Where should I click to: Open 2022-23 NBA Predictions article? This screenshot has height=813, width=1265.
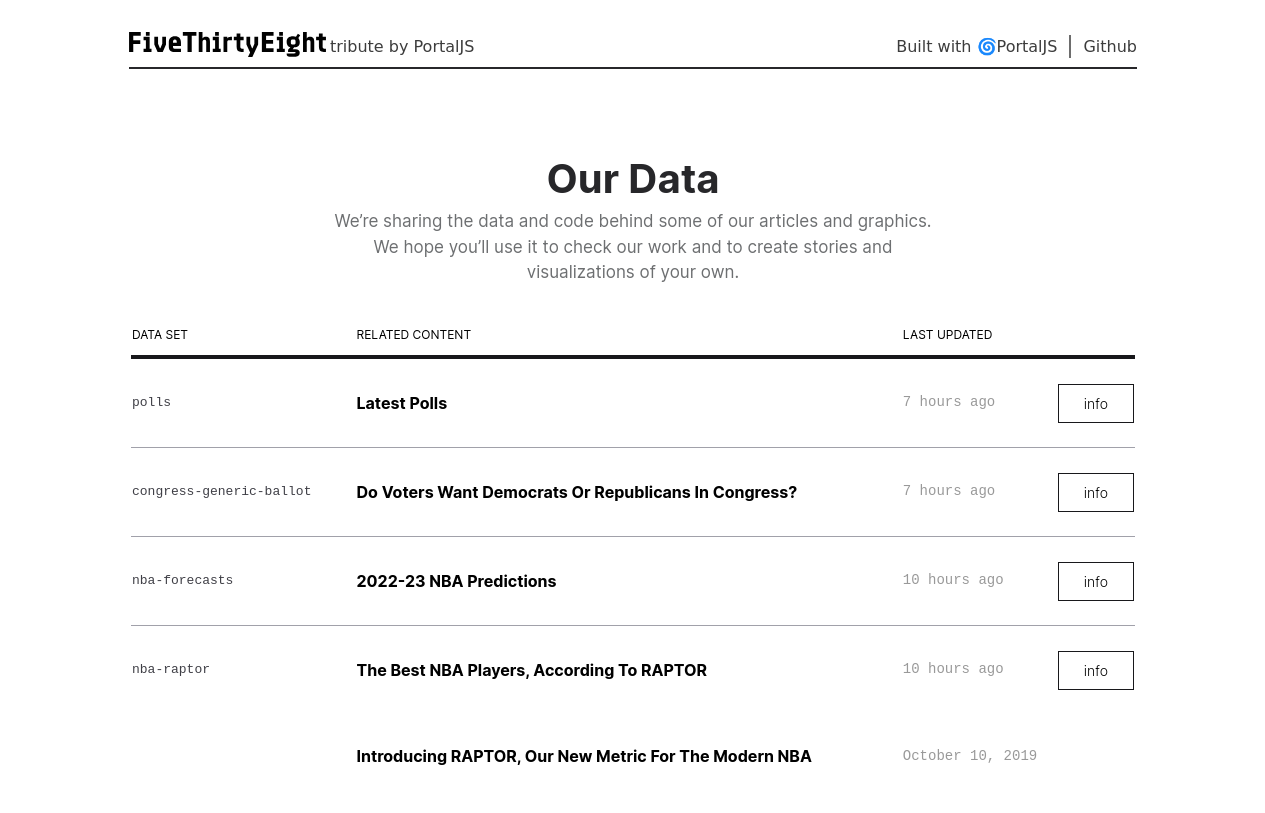tap(456, 582)
